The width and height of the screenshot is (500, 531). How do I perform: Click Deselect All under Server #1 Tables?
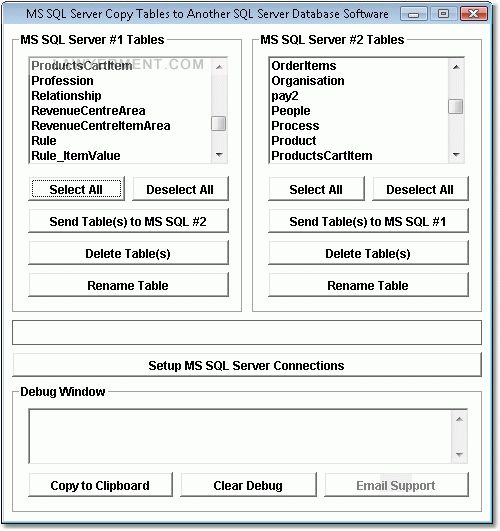click(180, 189)
